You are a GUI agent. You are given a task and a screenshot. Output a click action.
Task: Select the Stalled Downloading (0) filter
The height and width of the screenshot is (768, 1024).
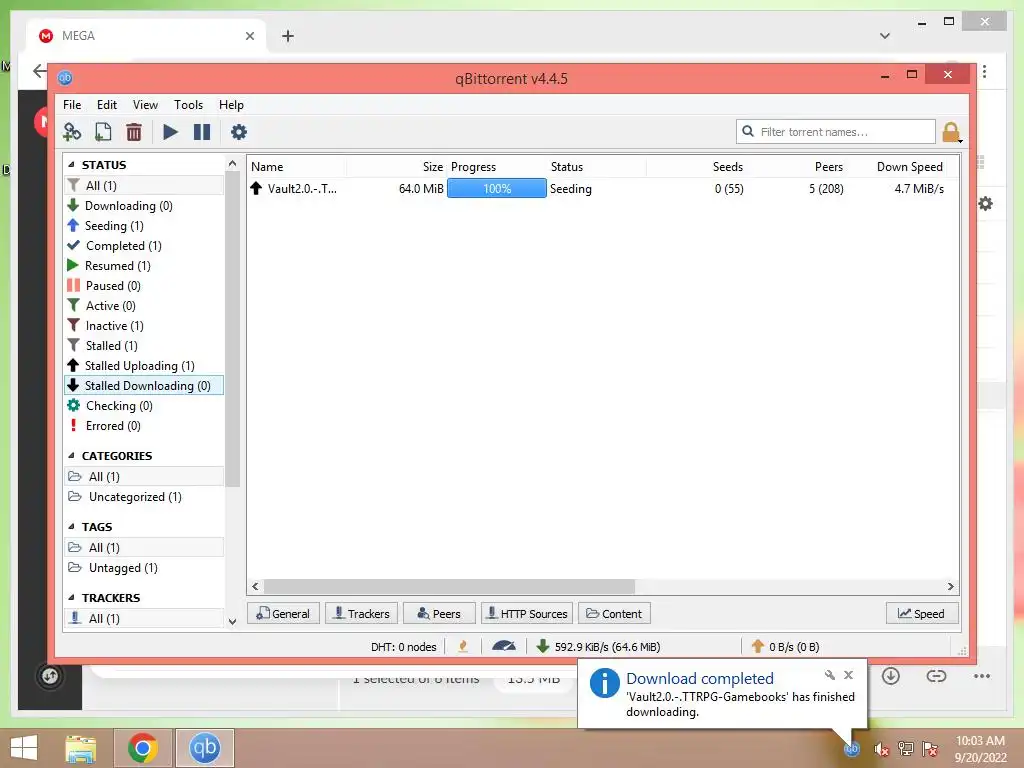coord(144,385)
